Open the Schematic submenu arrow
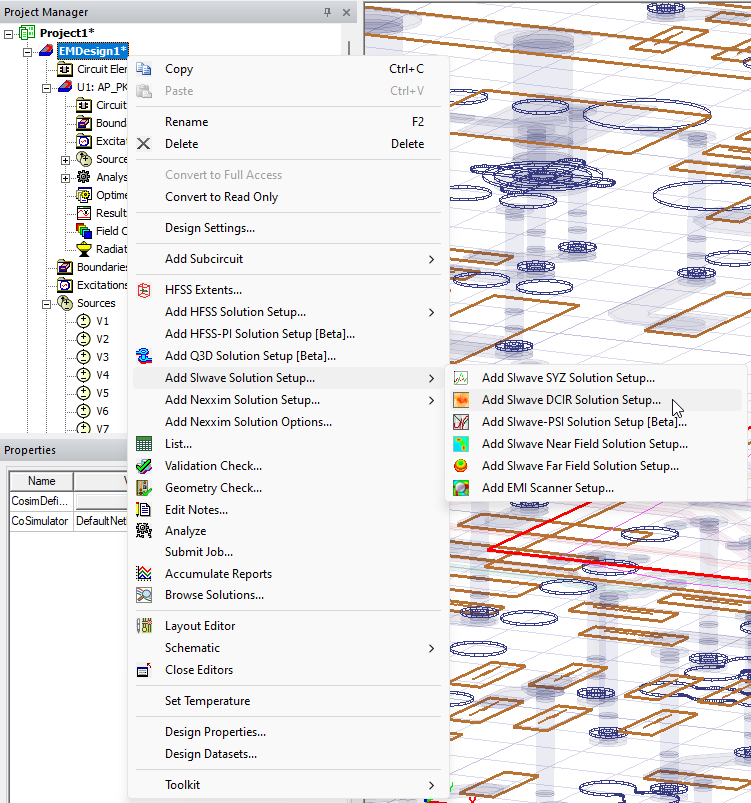This screenshot has height=803, width=751. click(x=431, y=648)
